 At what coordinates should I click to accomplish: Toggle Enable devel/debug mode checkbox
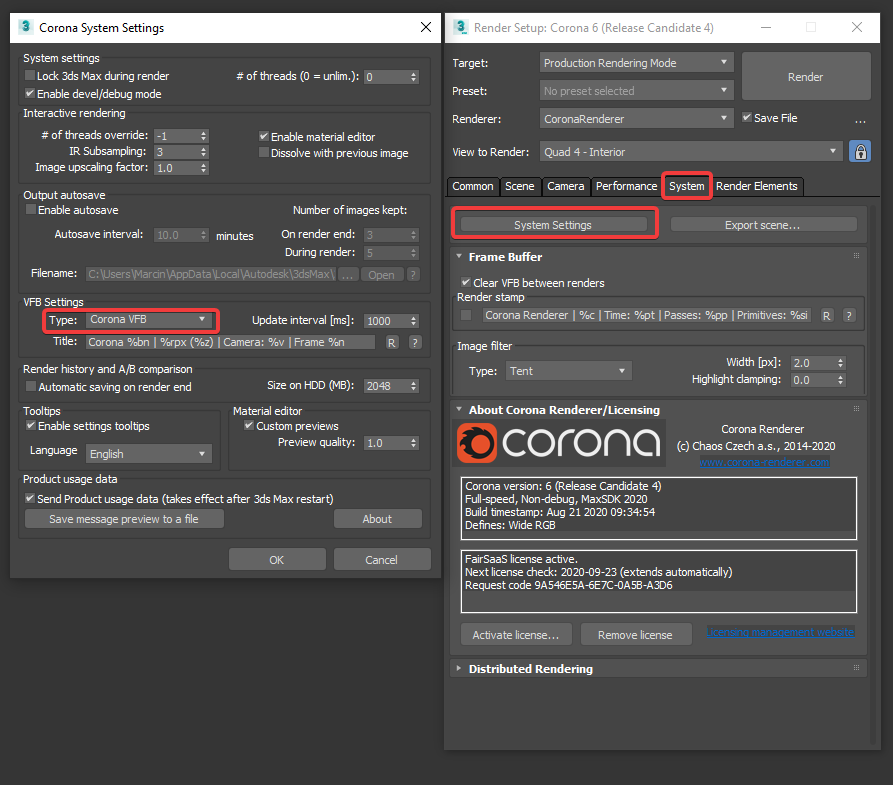coord(30,93)
